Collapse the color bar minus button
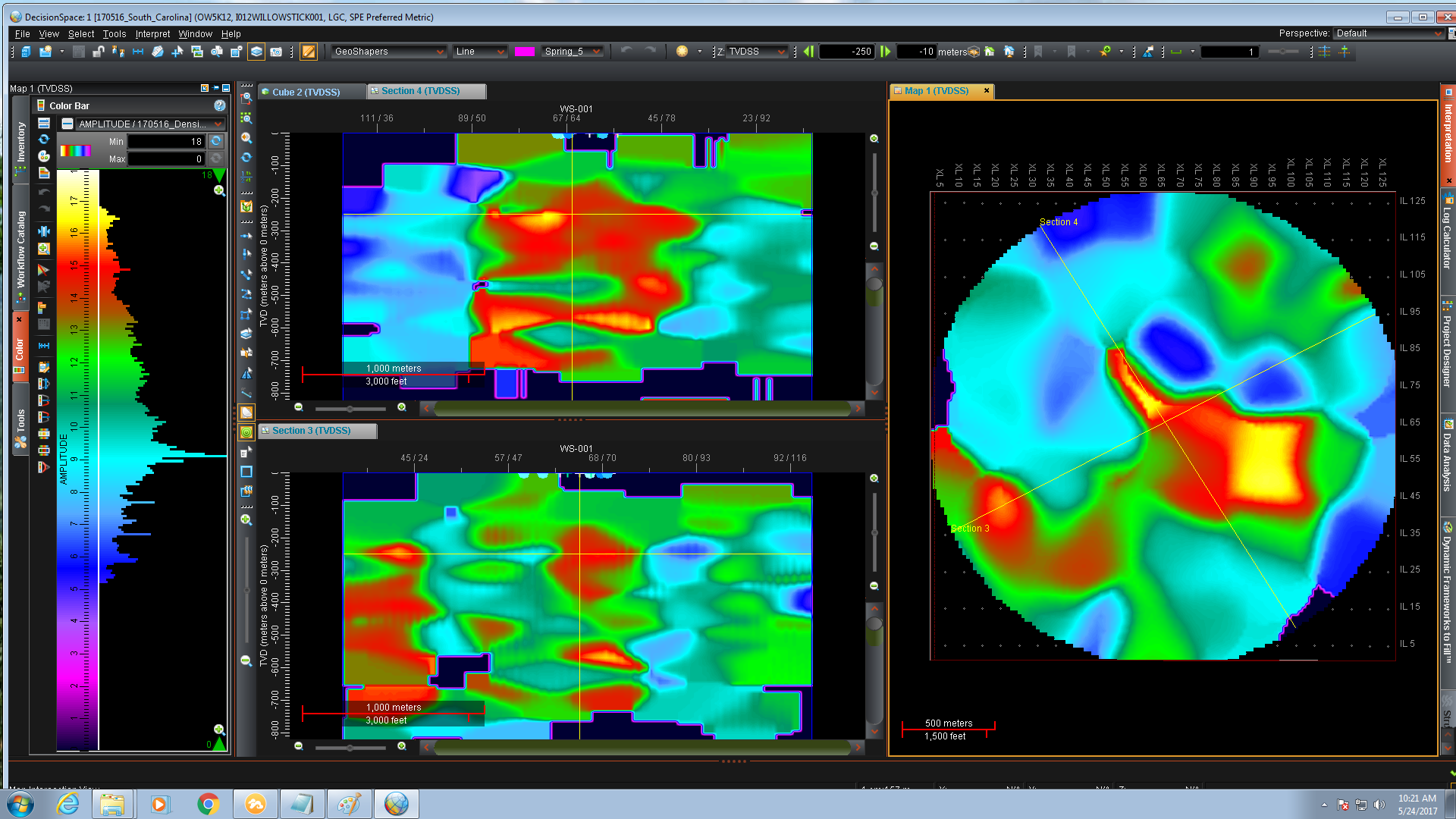 coord(67,124)
